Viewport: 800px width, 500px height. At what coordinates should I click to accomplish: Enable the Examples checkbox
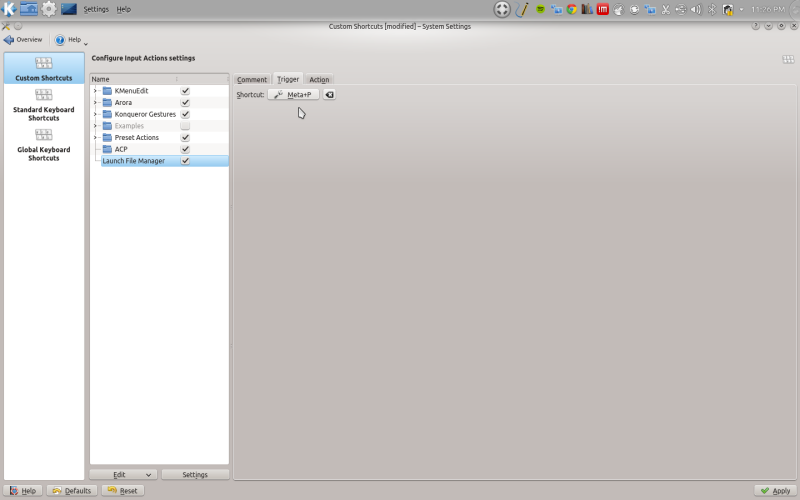(185, 126)
